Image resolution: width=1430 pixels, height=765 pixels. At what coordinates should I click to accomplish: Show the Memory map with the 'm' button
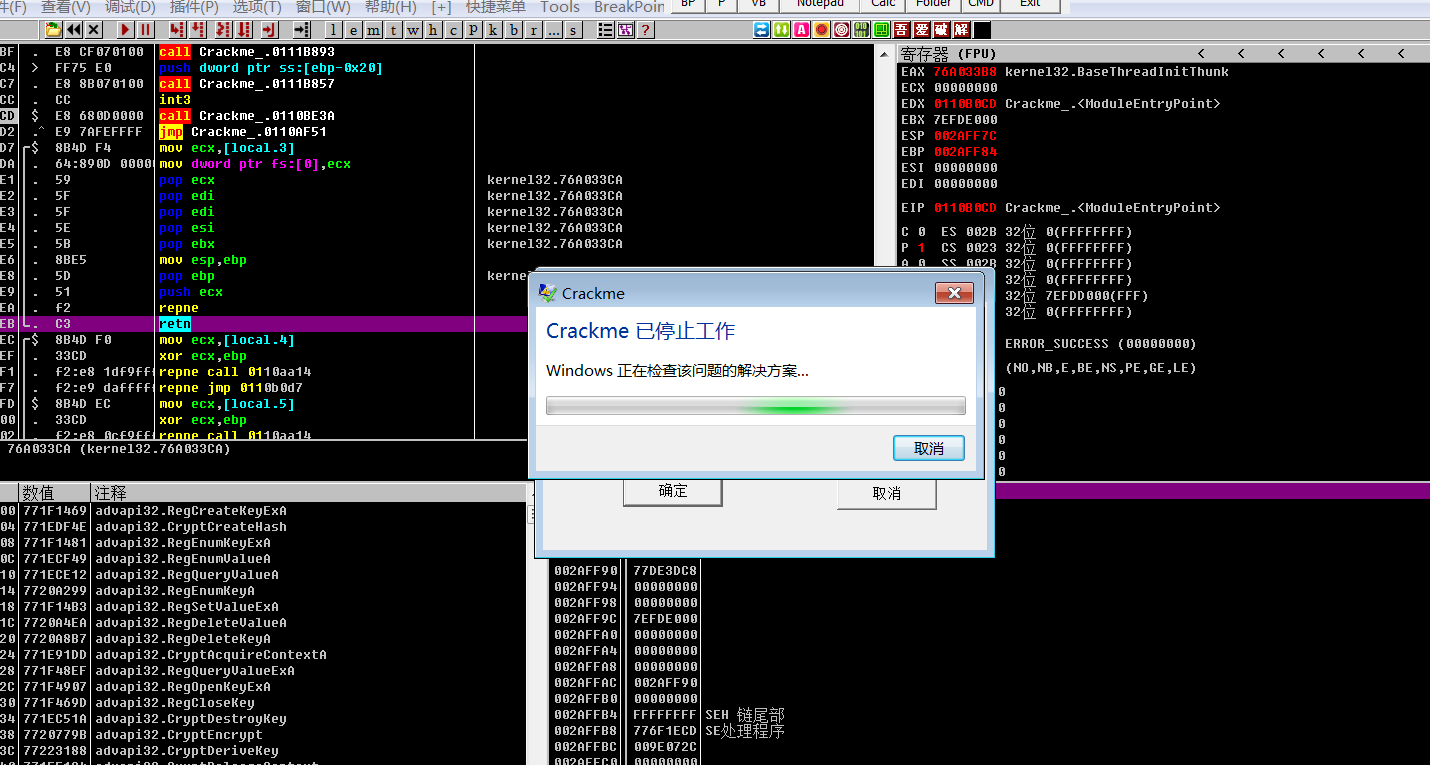pyautogui.click(x=373, y=30)
